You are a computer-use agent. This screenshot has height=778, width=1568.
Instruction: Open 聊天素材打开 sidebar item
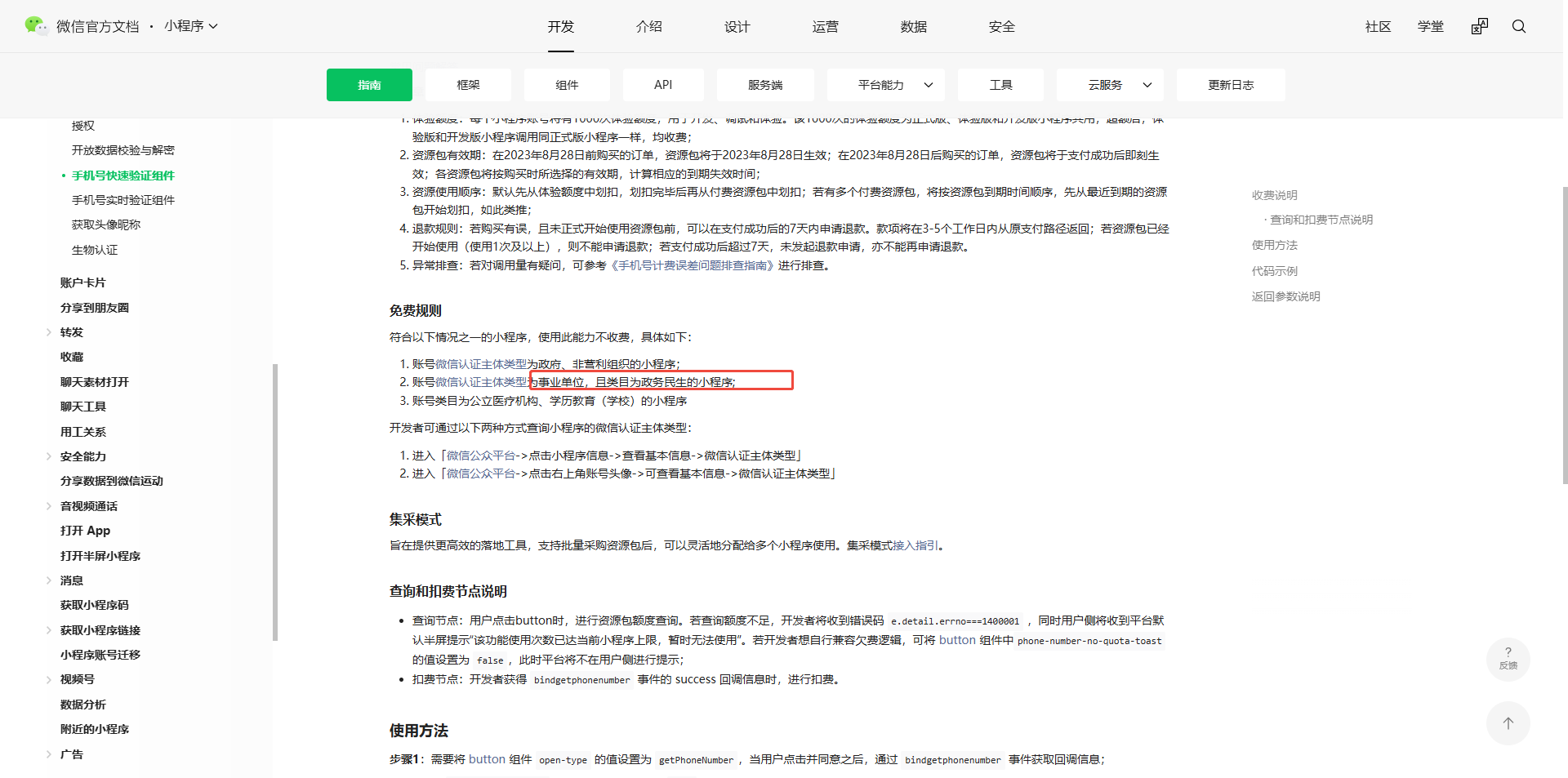coord(95,382)
